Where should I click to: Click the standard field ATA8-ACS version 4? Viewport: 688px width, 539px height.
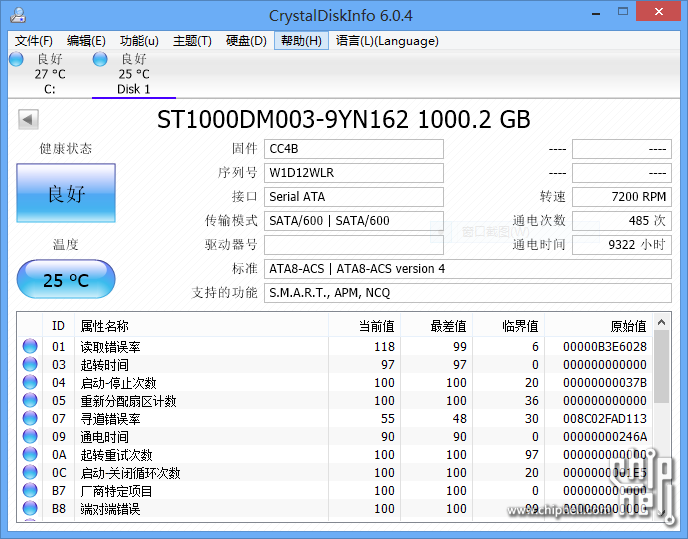[x=468, y=269]
